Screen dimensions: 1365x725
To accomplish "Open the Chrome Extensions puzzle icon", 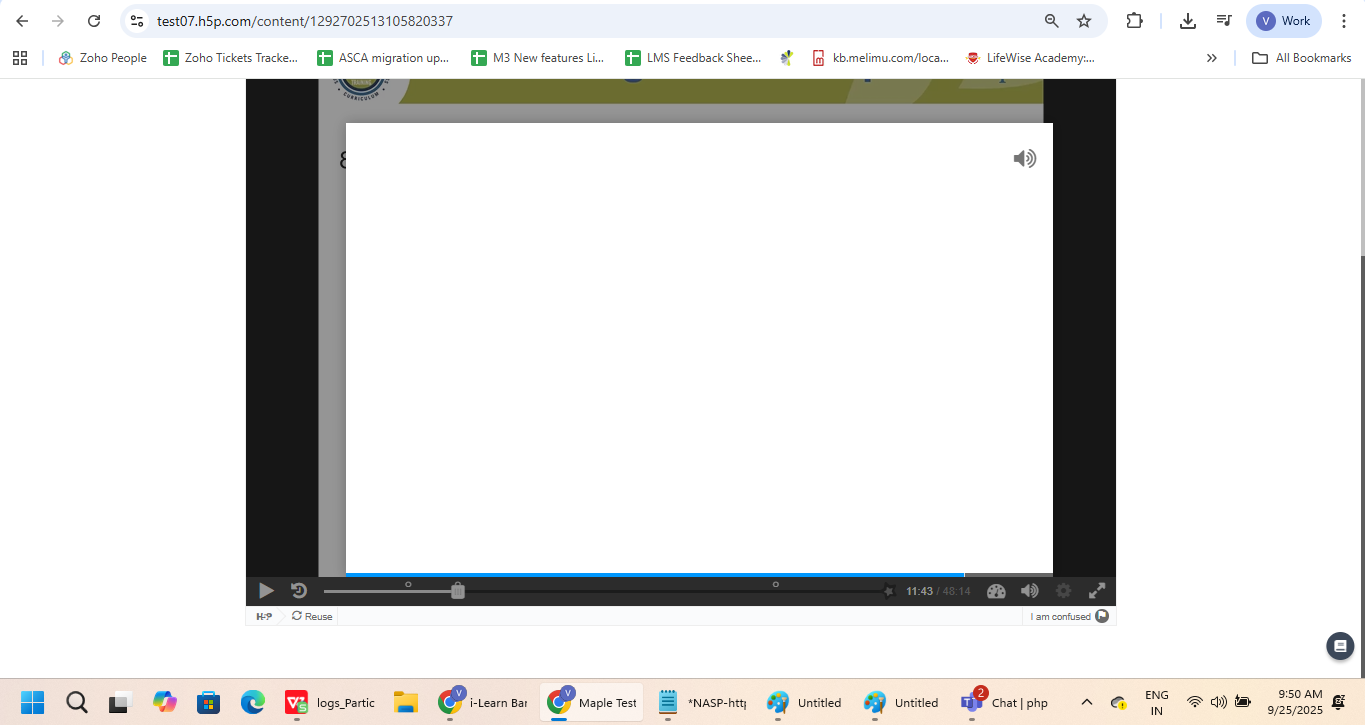I will 1134,21.
